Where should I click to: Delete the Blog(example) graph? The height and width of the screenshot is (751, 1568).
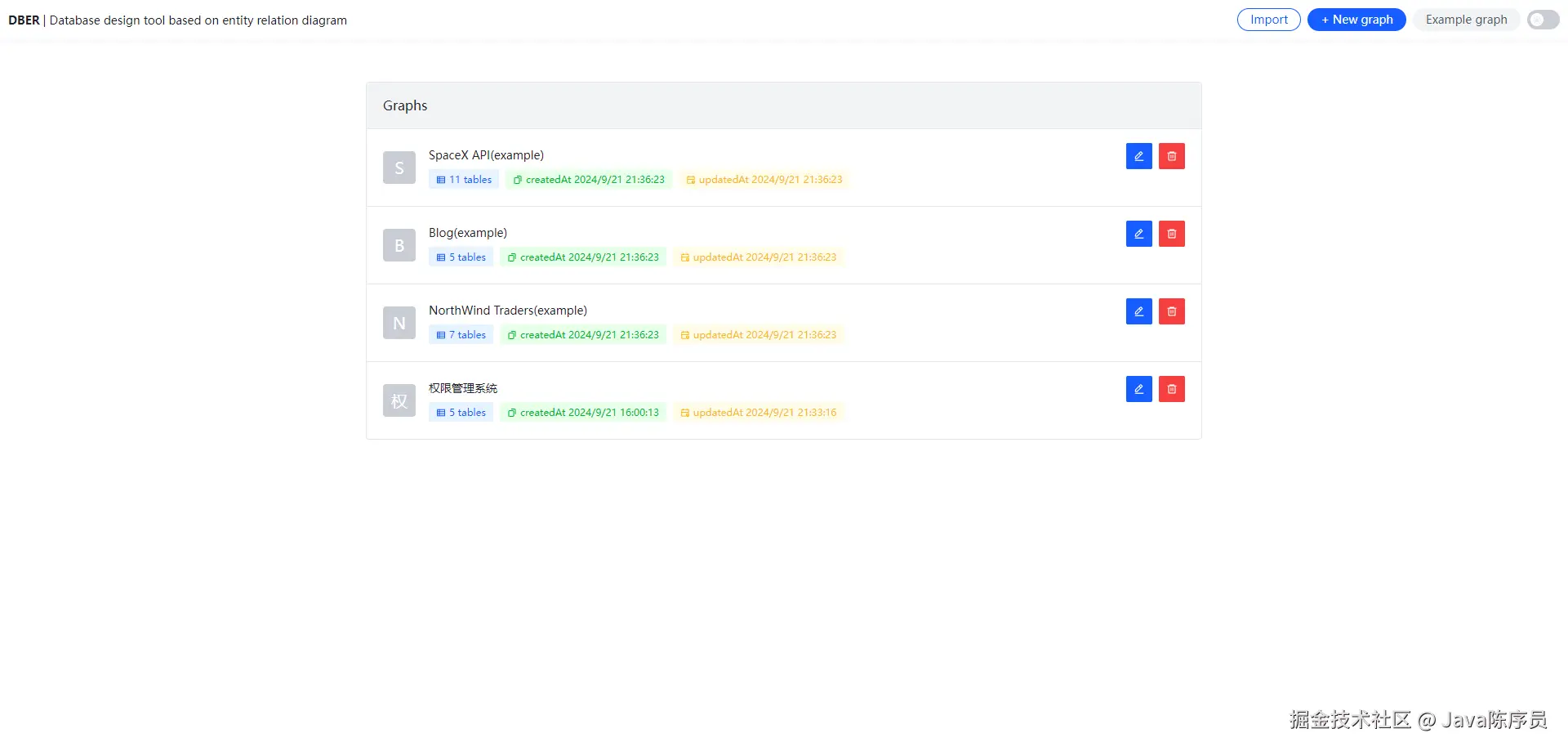click(x=1171, y=234)
